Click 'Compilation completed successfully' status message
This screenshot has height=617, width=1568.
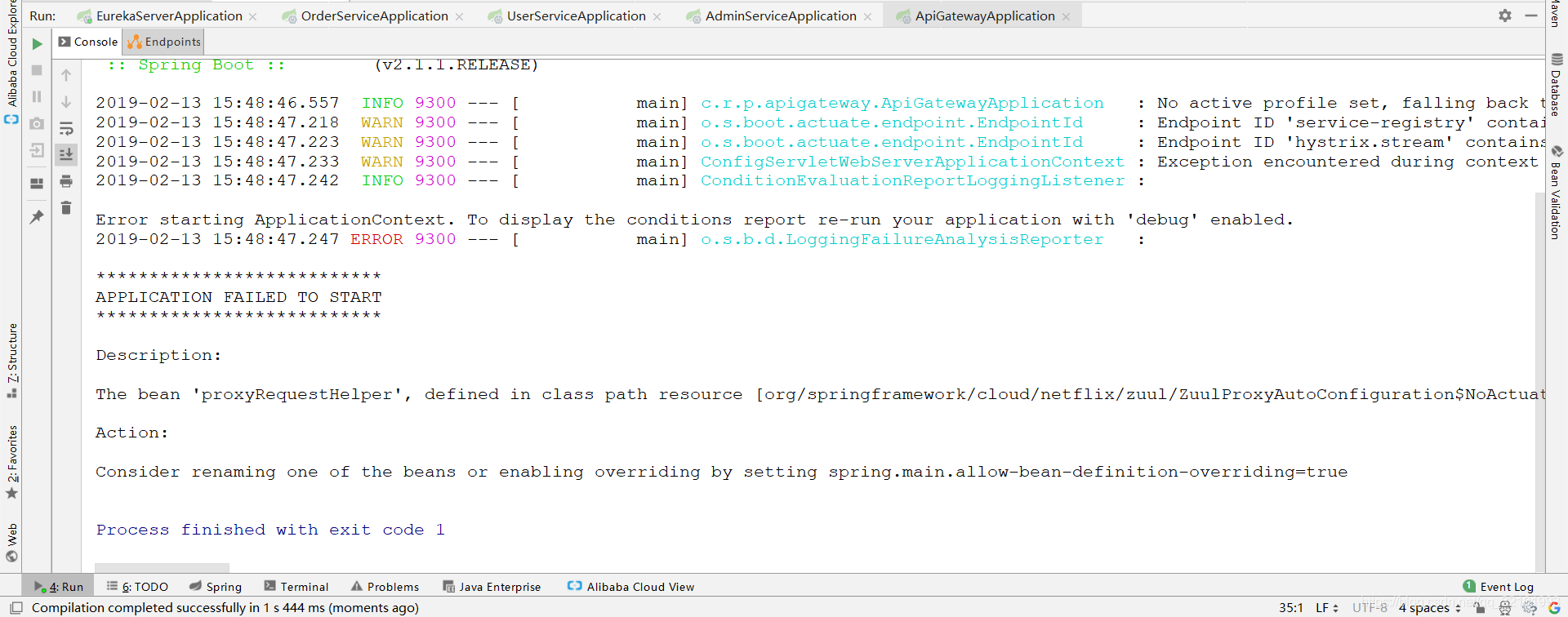(x=225, y=607)
